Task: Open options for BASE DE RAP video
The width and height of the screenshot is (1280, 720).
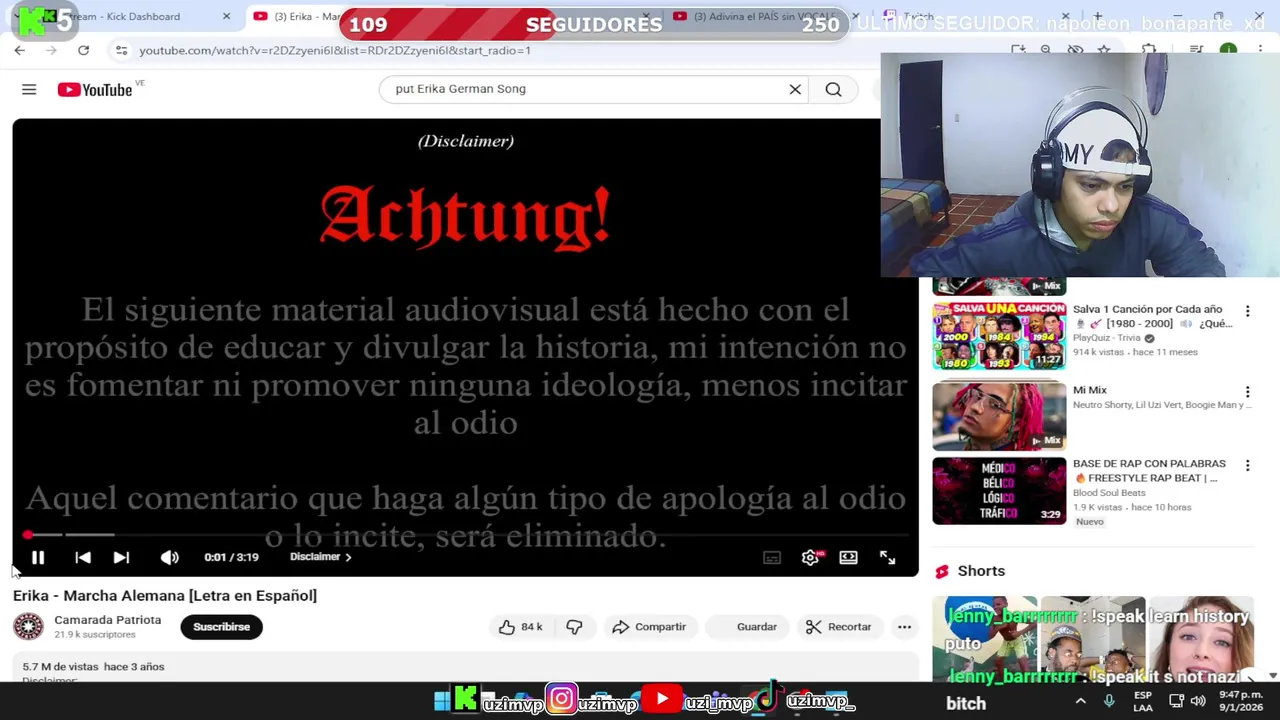Action: coord(1247,466)
